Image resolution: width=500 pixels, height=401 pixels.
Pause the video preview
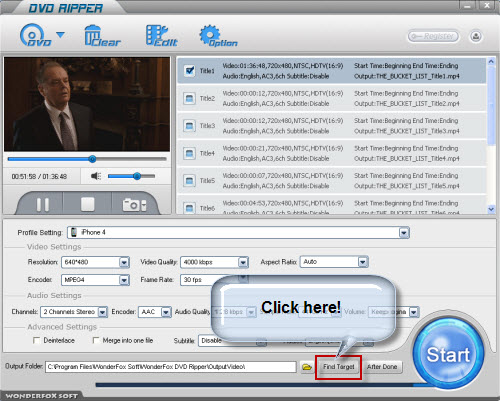point(43,205)
